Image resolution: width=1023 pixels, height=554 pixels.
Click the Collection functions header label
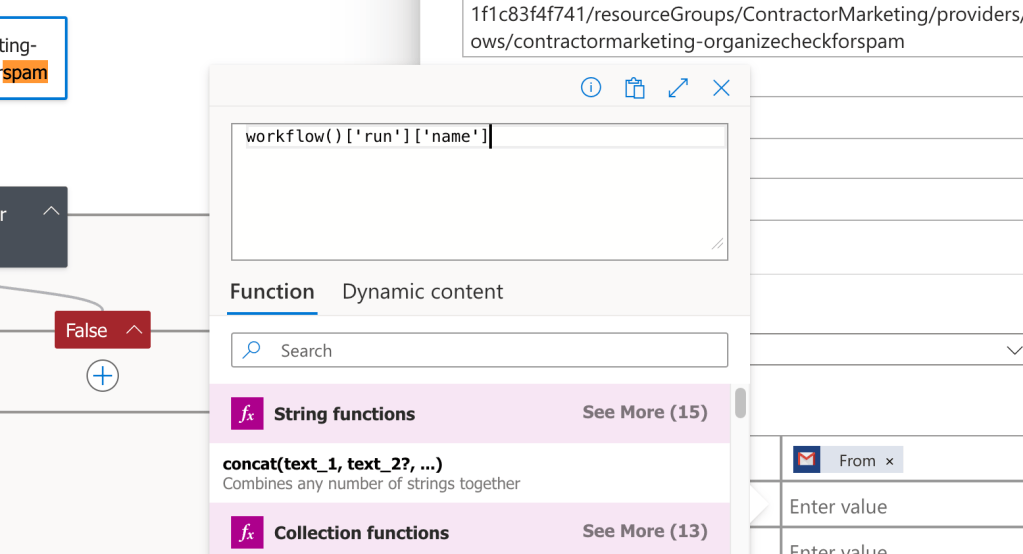(361, 532)
